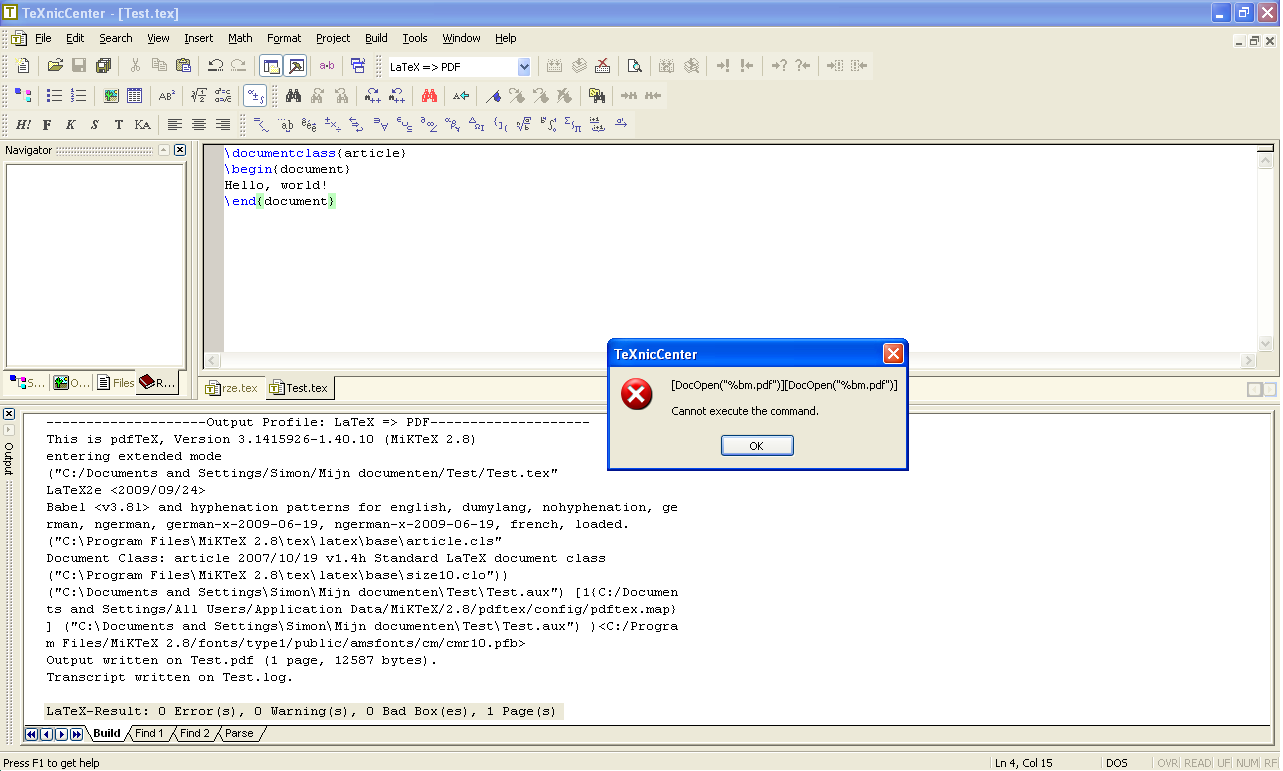Click the black binoculars Find icon

coord(293,96)
